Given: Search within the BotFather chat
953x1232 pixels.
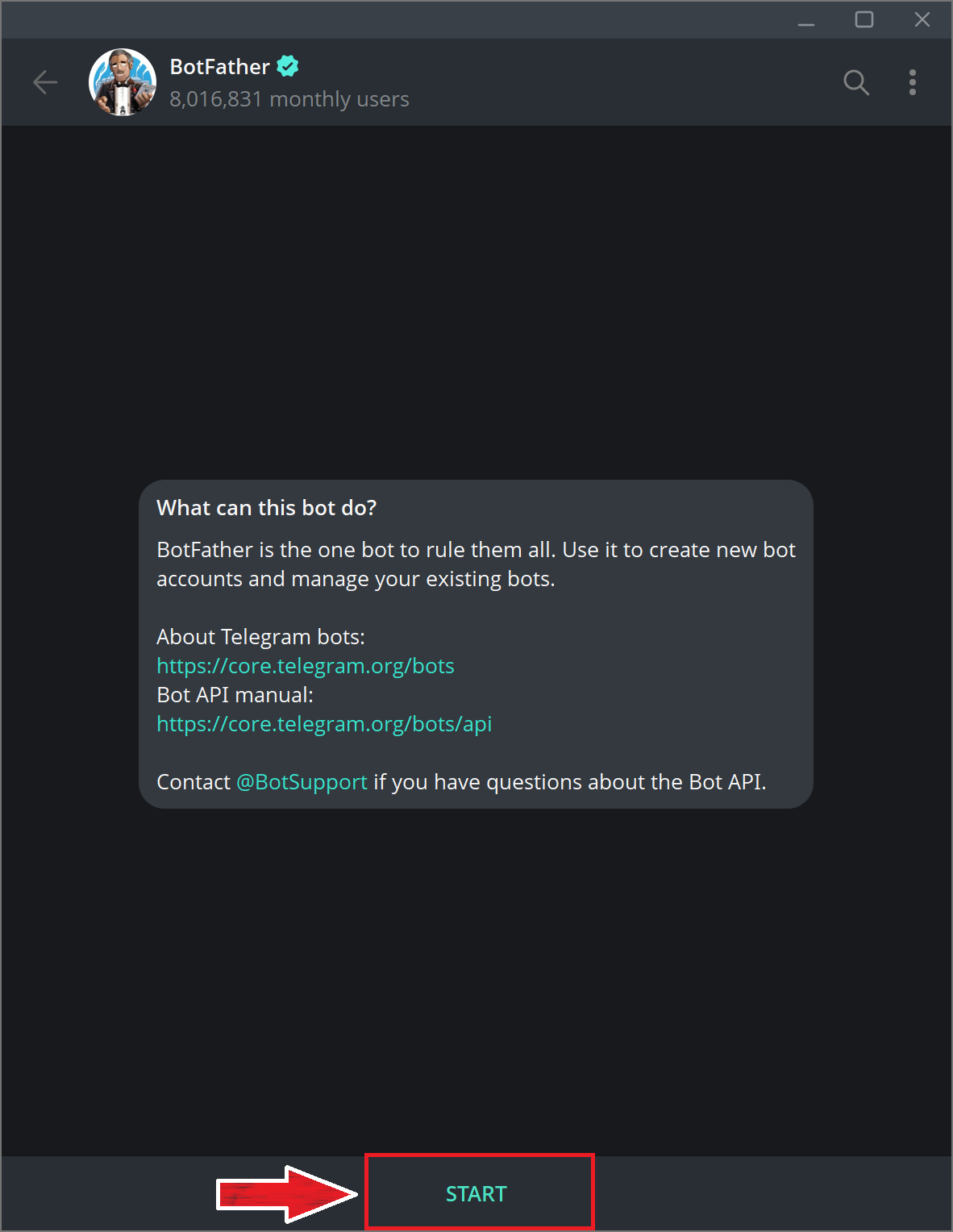Looking at the screenshot, I should click(x=855, y=82).
